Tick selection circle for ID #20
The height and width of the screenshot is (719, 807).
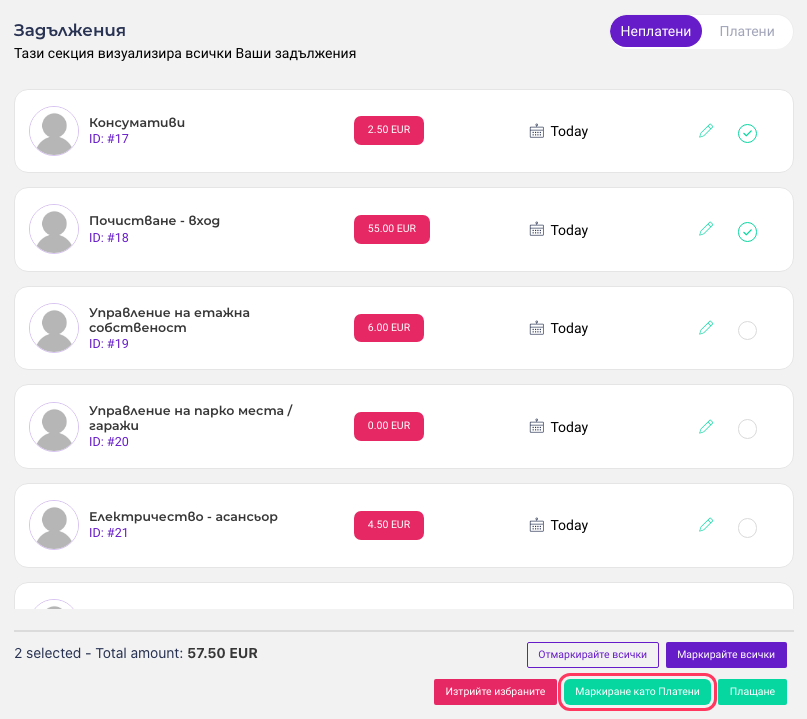(x=747, y=429)
